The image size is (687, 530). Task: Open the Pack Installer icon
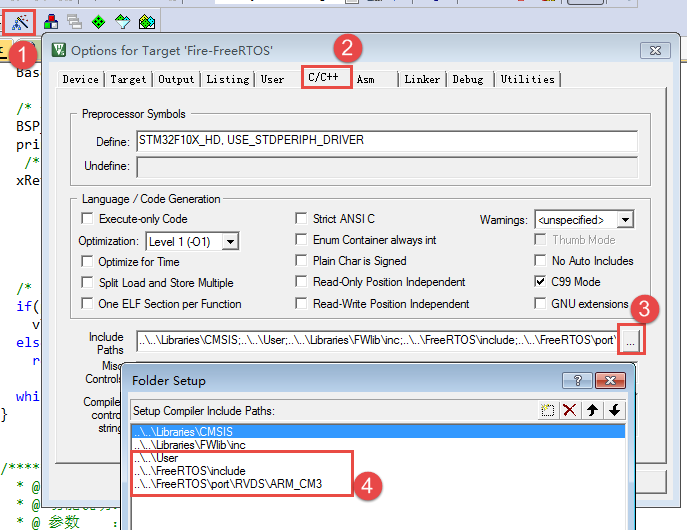click(x=147, y=21)
